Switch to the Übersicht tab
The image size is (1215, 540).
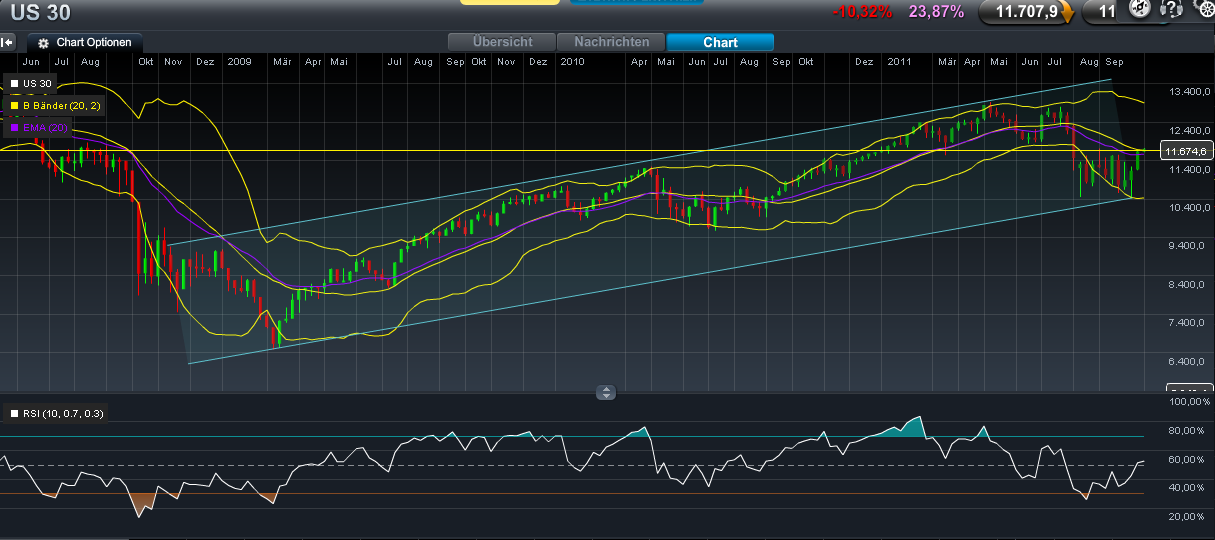click(502, 42)
